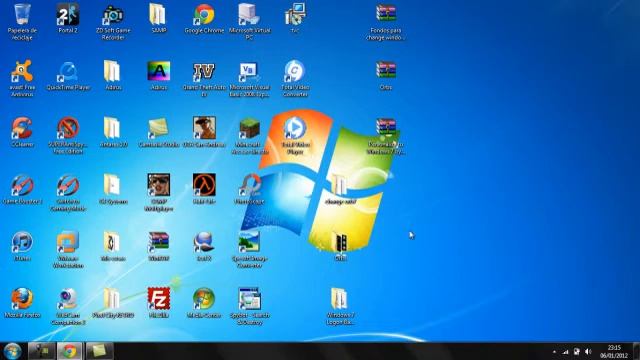Launch Grand Theft Auto IV

point(204,71)
